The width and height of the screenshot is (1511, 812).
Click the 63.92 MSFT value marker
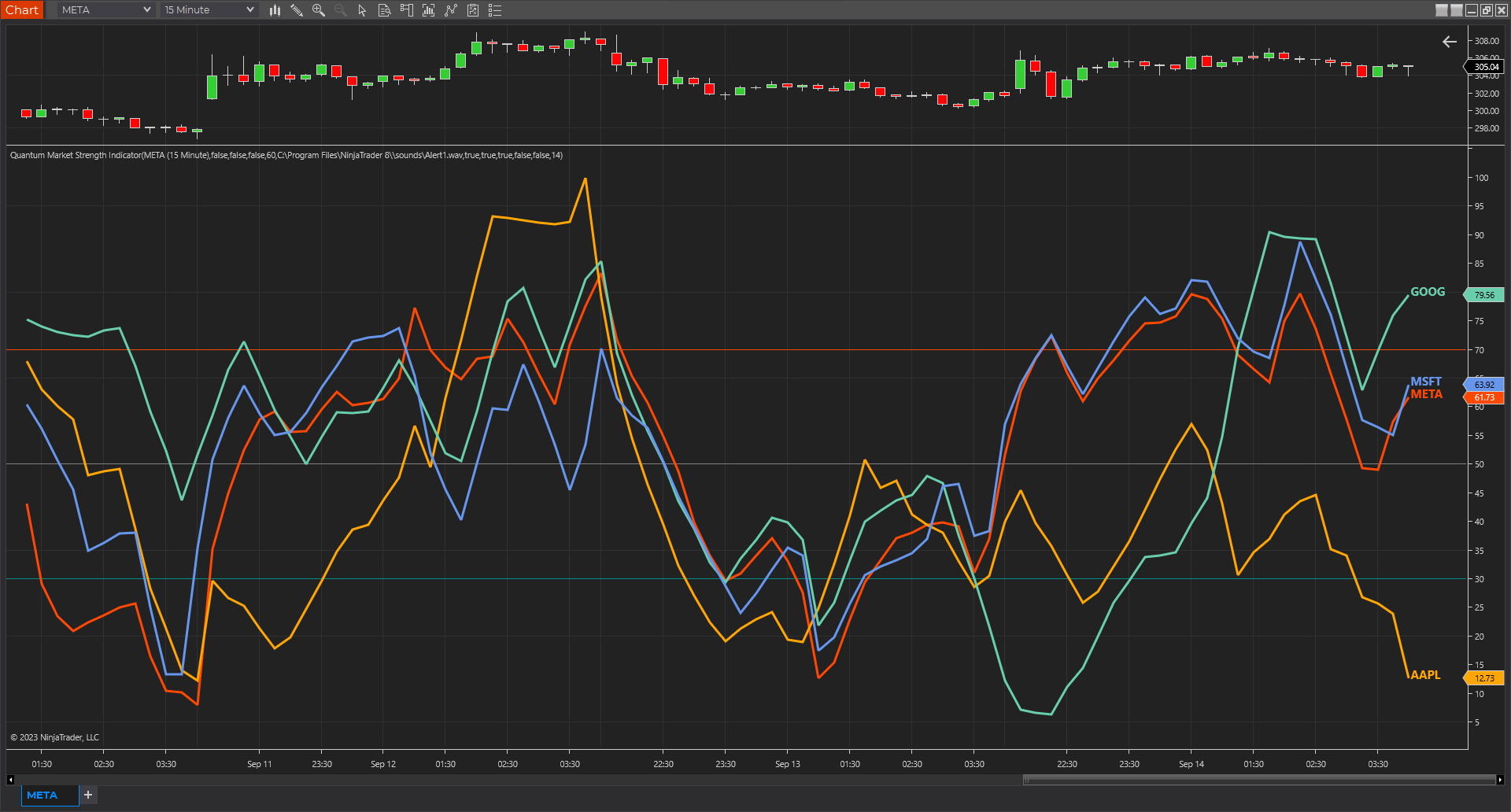click(1484, 385)
